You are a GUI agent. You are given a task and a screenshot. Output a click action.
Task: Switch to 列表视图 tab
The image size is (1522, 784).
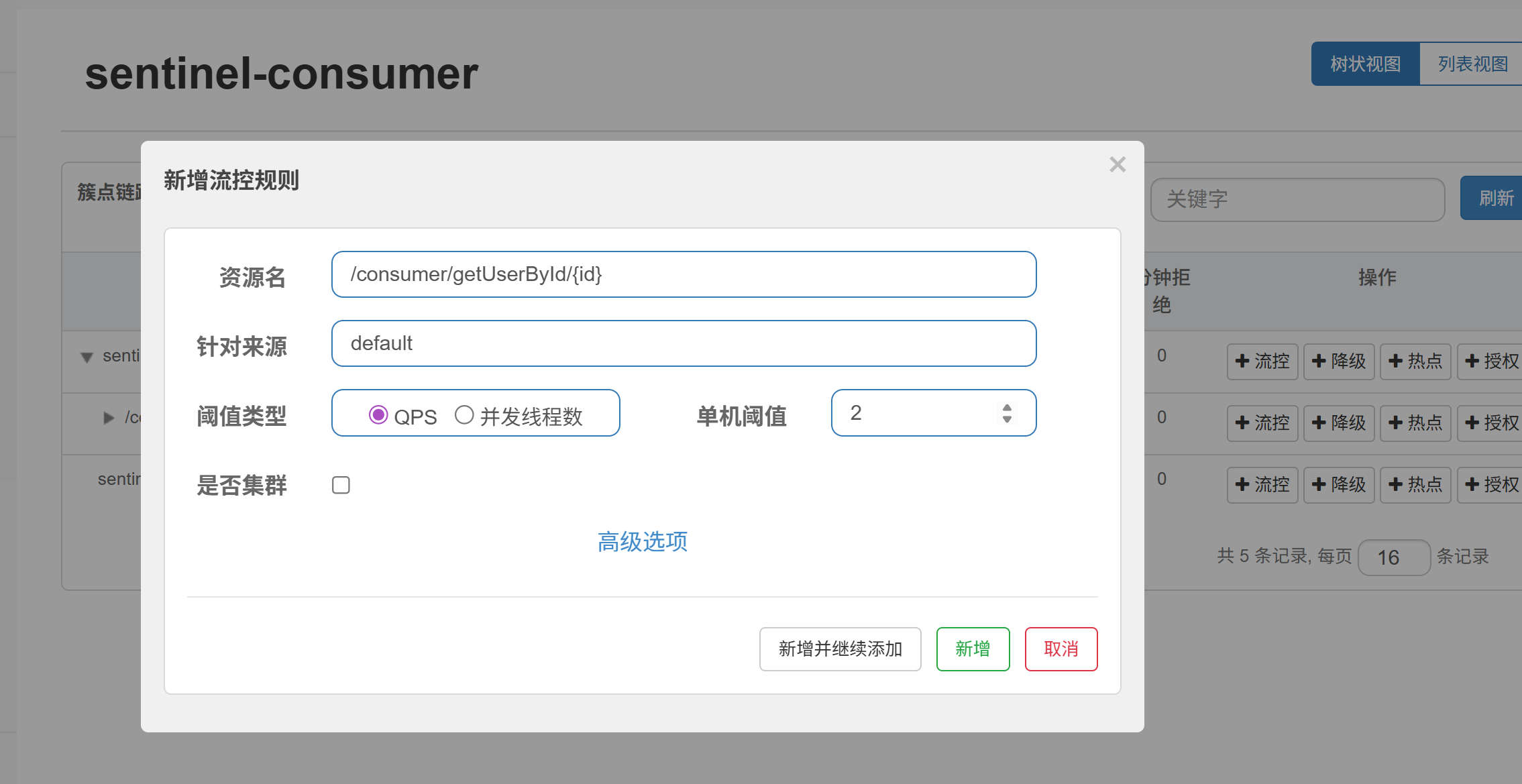(x=1472, y=64)
